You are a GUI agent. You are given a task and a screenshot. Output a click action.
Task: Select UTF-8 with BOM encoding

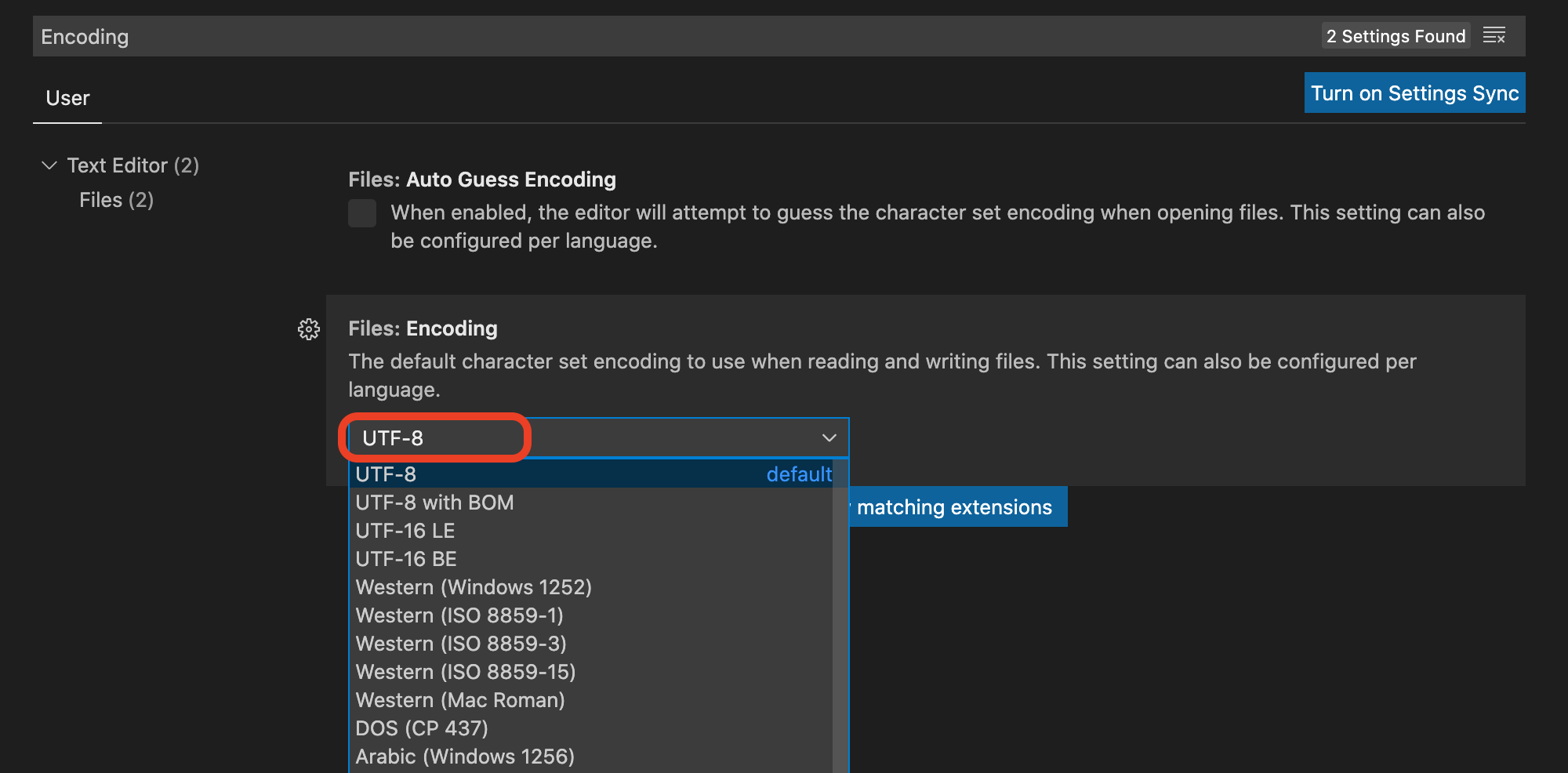coord(434,503)
